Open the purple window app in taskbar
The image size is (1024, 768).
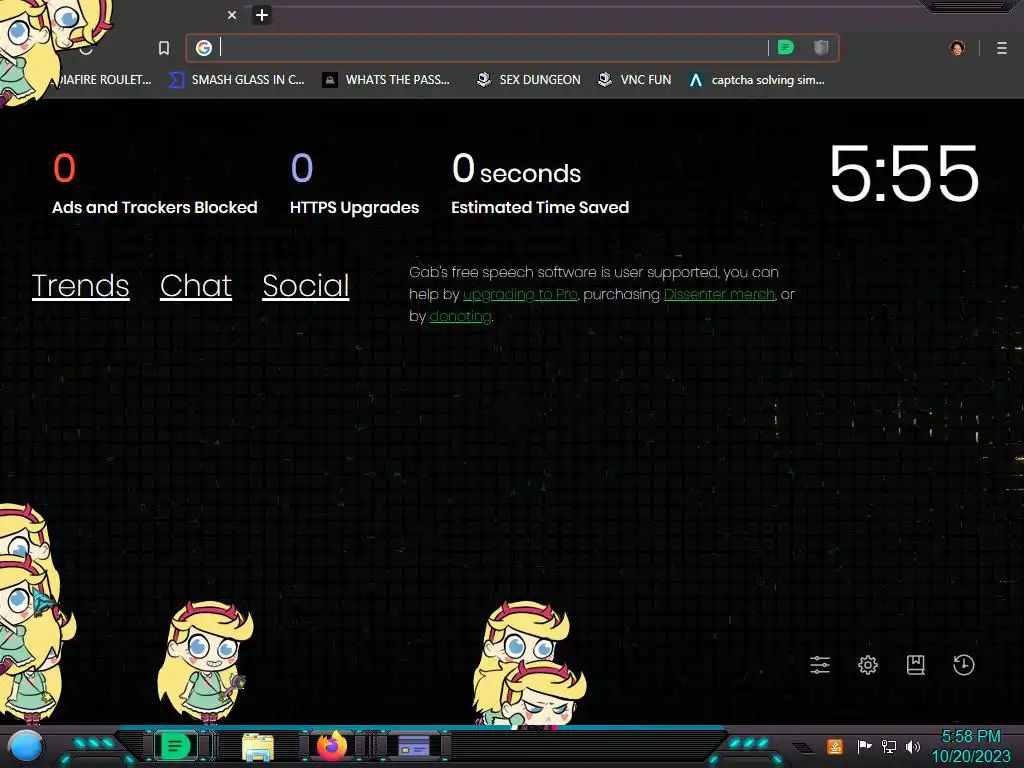click(x=414, y=746)
